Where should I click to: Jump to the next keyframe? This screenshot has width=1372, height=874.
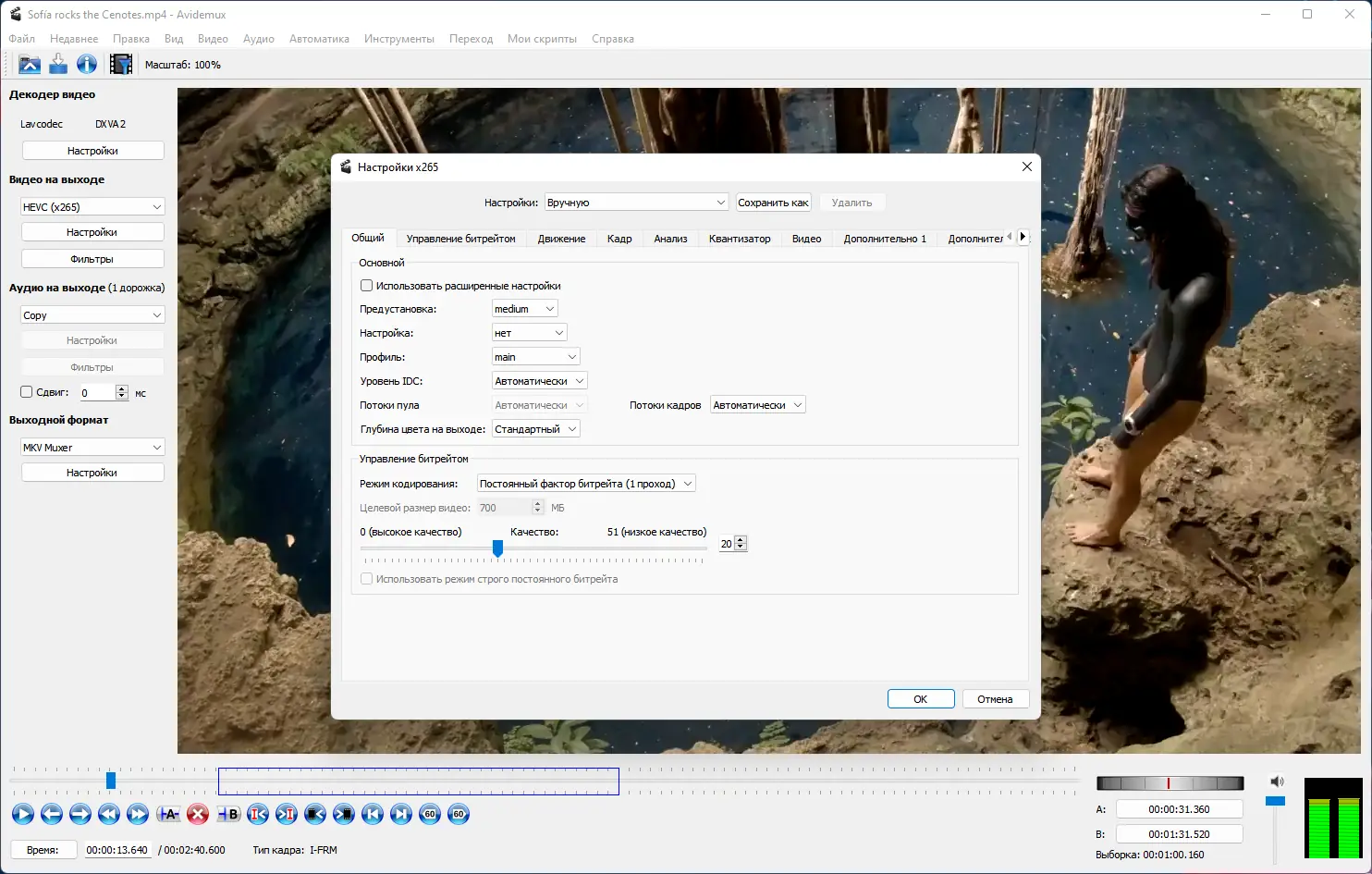click(138, 814)
